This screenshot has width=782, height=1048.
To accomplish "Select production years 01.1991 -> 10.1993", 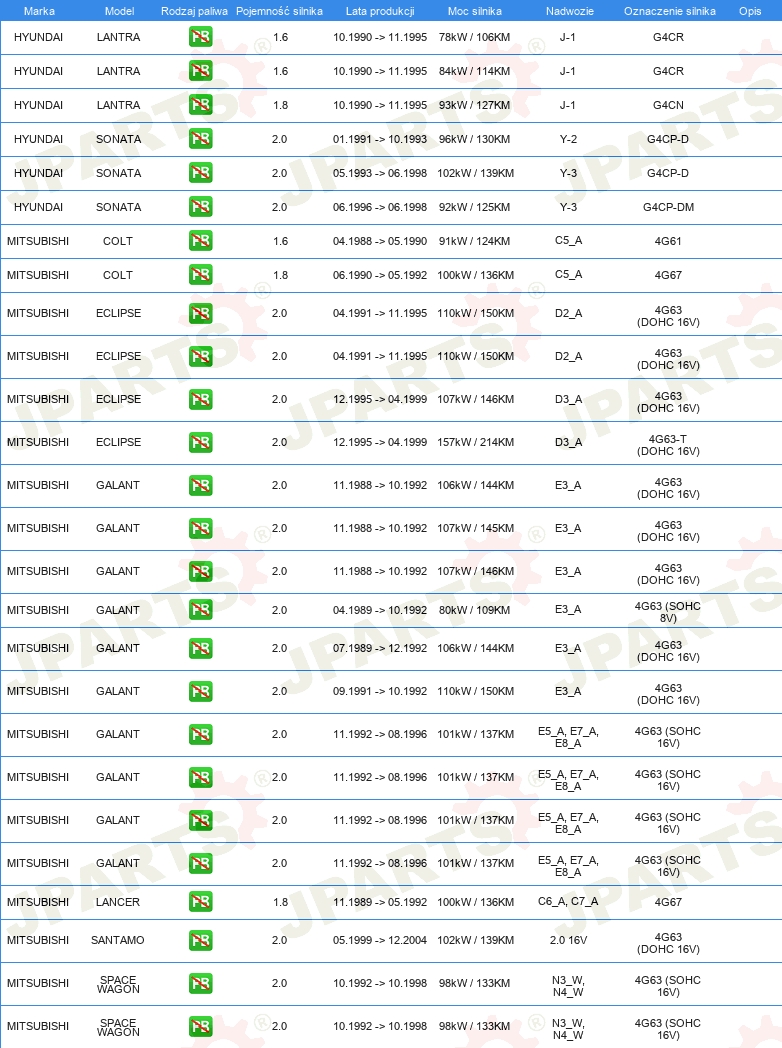I will [x=380, y=139].
